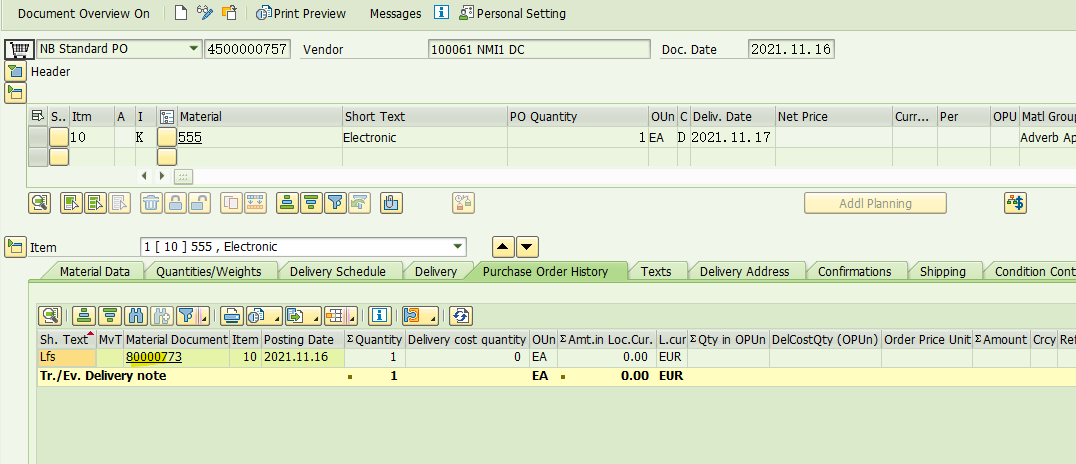Click the info icon in PO history toolbar
1076x464 pixels.
coord(380,316)
